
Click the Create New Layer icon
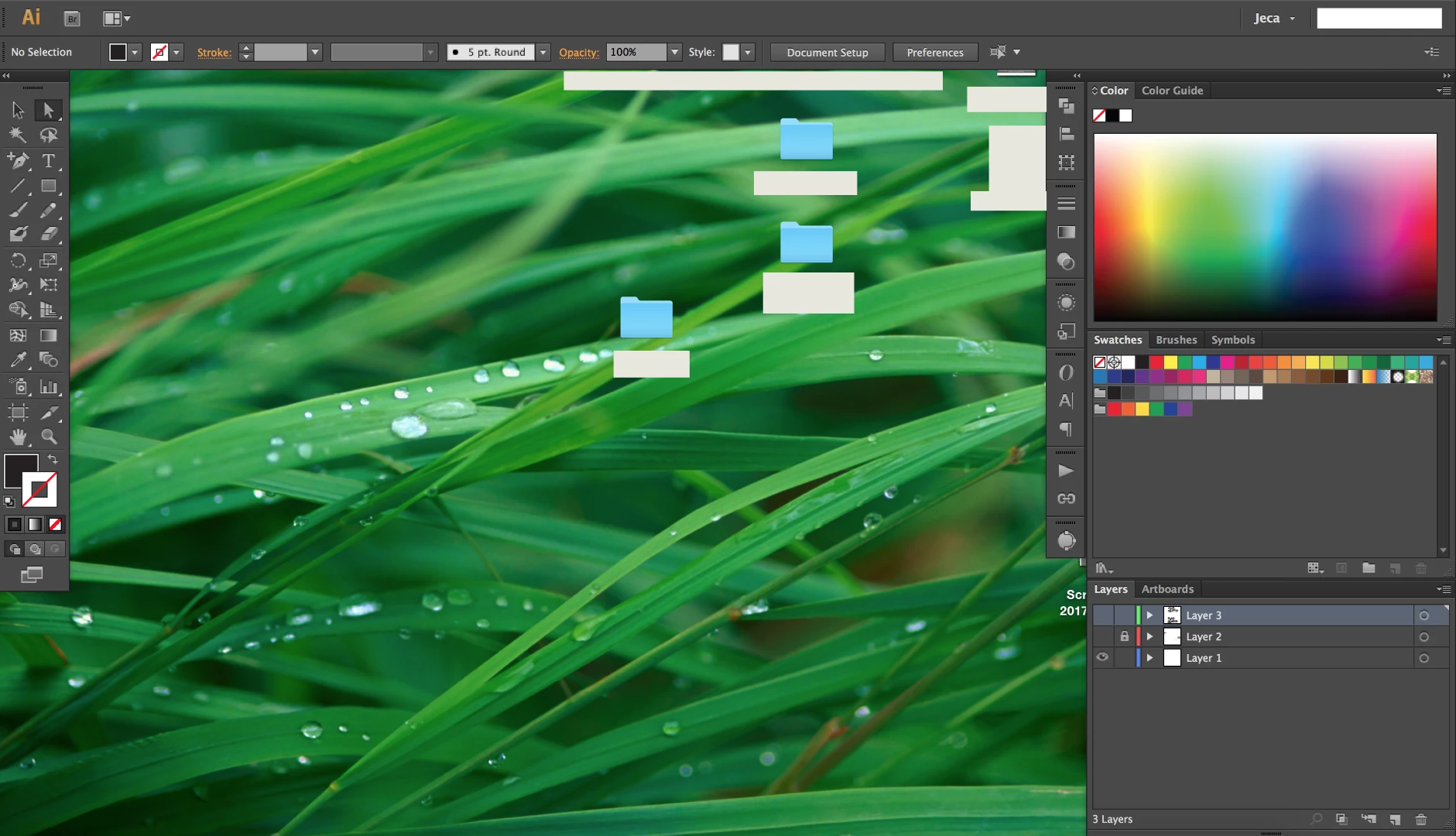tap(1395, 819)
